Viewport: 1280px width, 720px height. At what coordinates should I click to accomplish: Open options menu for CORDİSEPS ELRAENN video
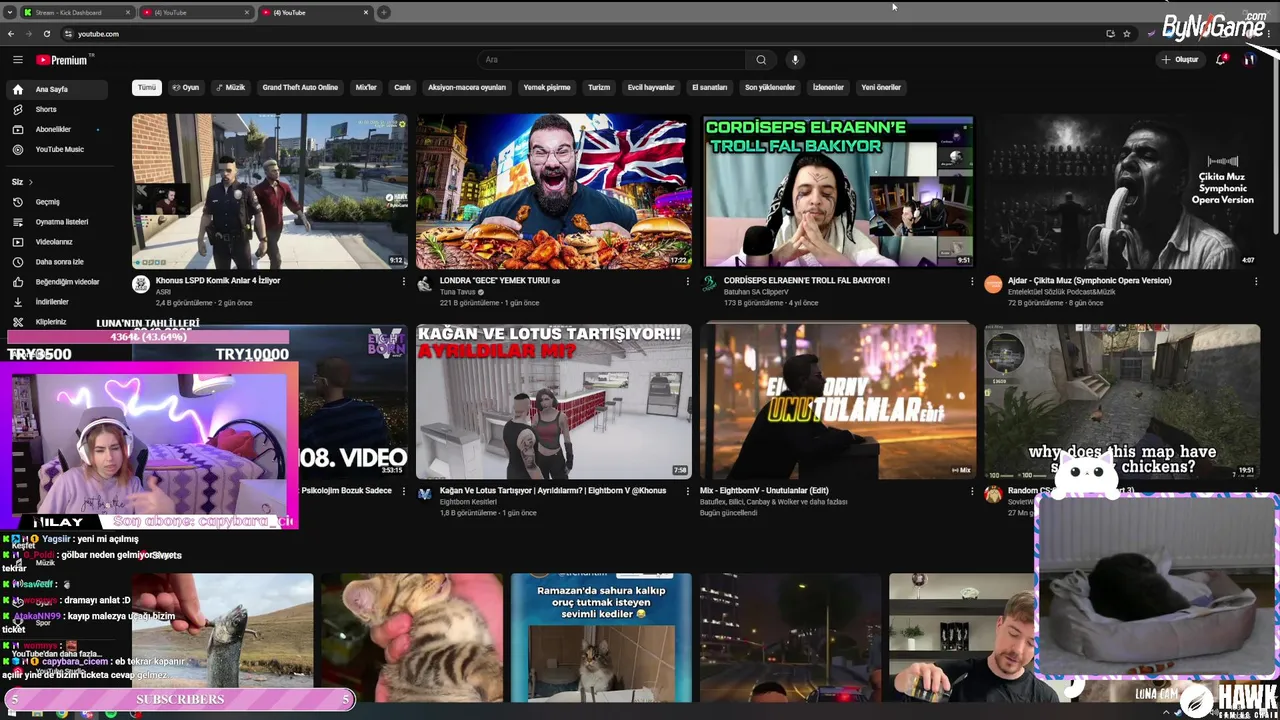pyautogui.click(x=971, y=282)
